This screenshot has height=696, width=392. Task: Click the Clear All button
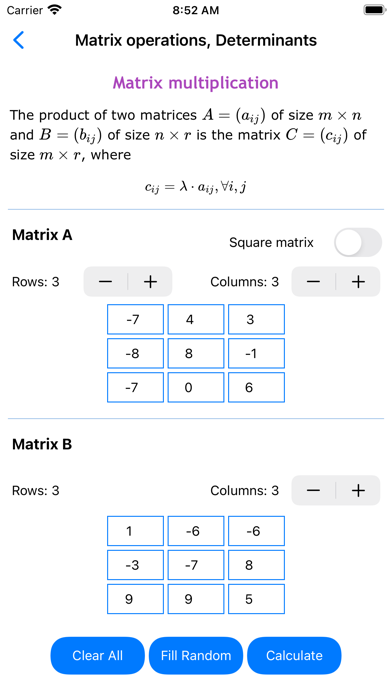point(98,656)
